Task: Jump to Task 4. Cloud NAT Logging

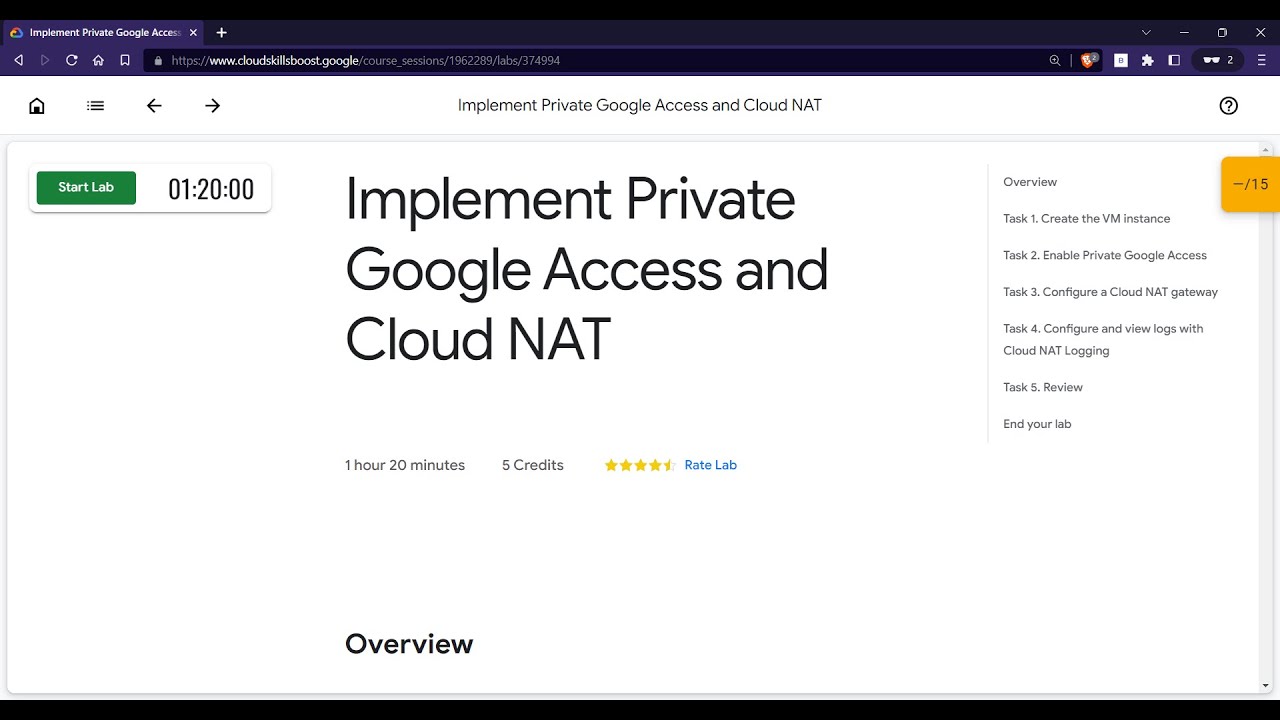Action: (1103, 339)
